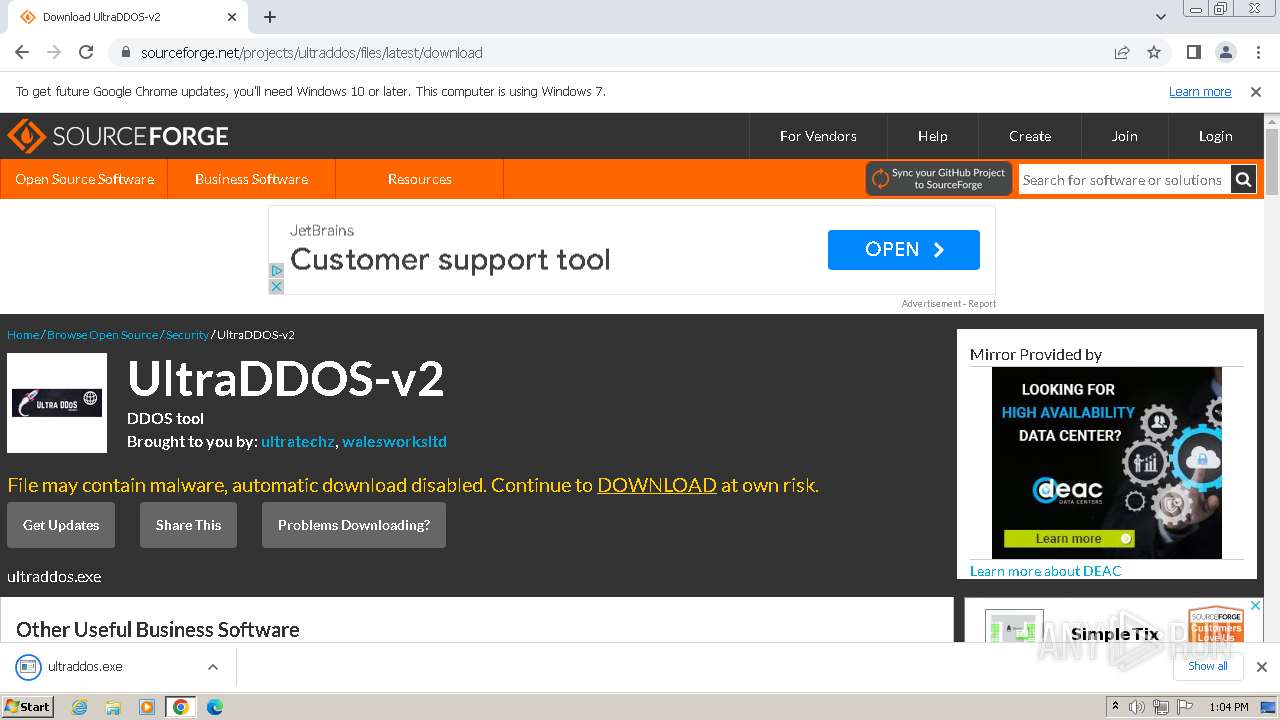Image resolution: width=1280 pixels, height=720 pixels.
Task: Close the downloads bar
Action: click(1261, 667)
